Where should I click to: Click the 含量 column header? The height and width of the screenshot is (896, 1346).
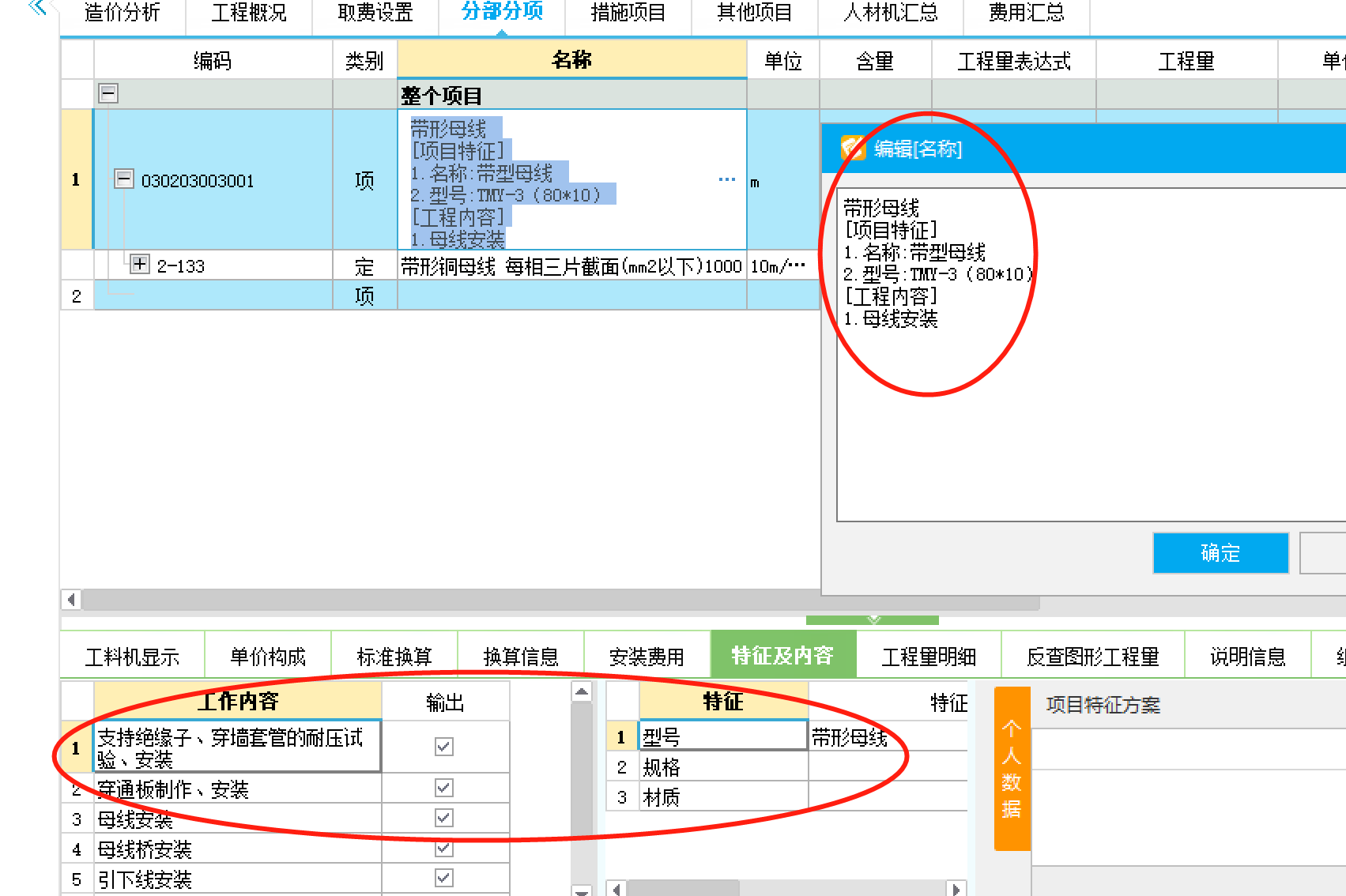(876, 60)
